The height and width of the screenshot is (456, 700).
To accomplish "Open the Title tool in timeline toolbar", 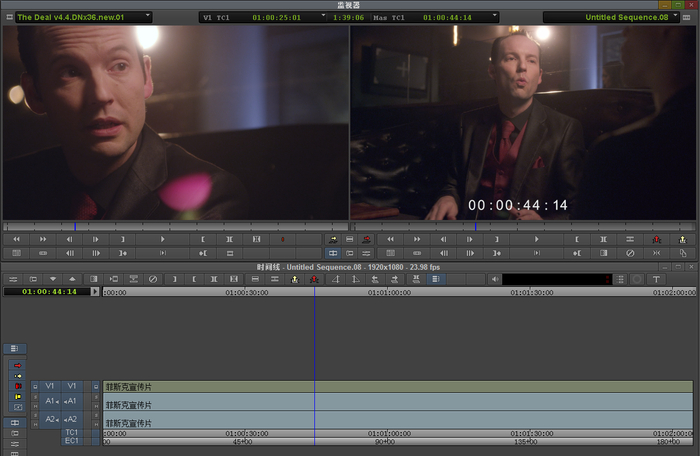I will 656,279.
